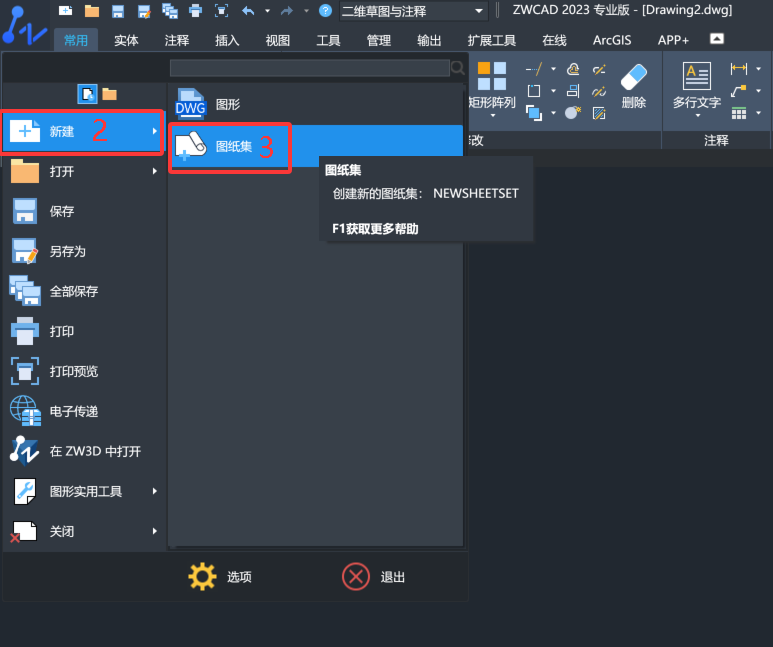Click 打印预览 in the application menu
This screenshot has height=647, width=773.
click(83, 371)
